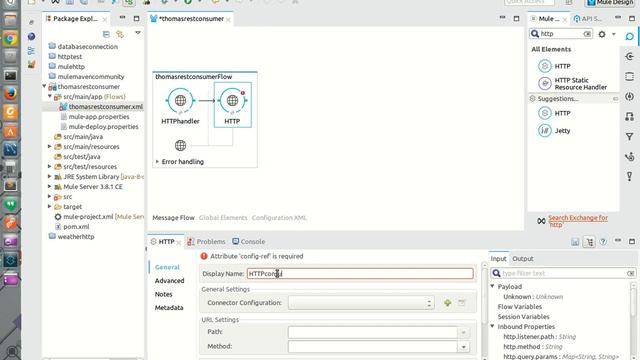
Task: Focus the palette search box containing http
Action: click(561, 34)
